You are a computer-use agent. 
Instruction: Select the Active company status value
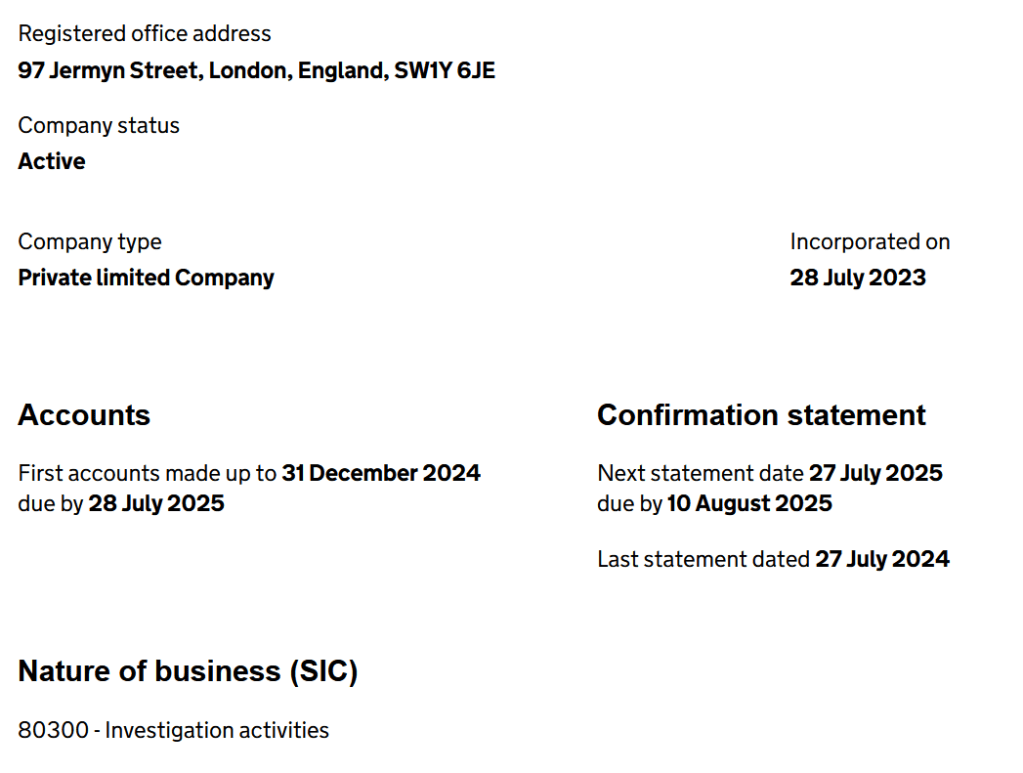coord(52,162)
